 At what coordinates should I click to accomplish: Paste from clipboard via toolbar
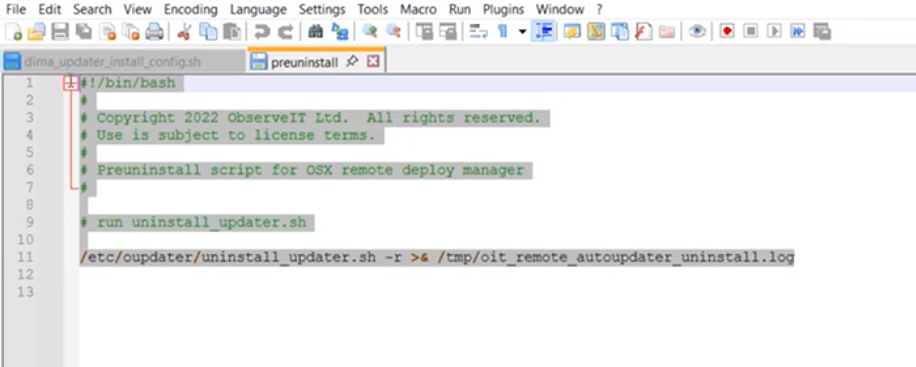tap(232, 32)
